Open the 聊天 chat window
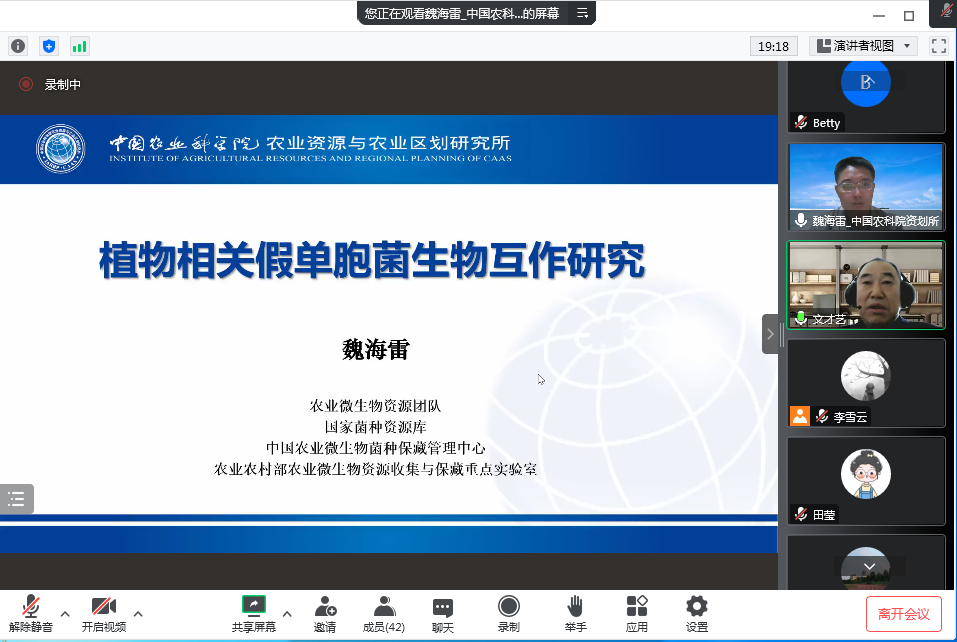Screen dimensions: 957x642 coord(443,613)
